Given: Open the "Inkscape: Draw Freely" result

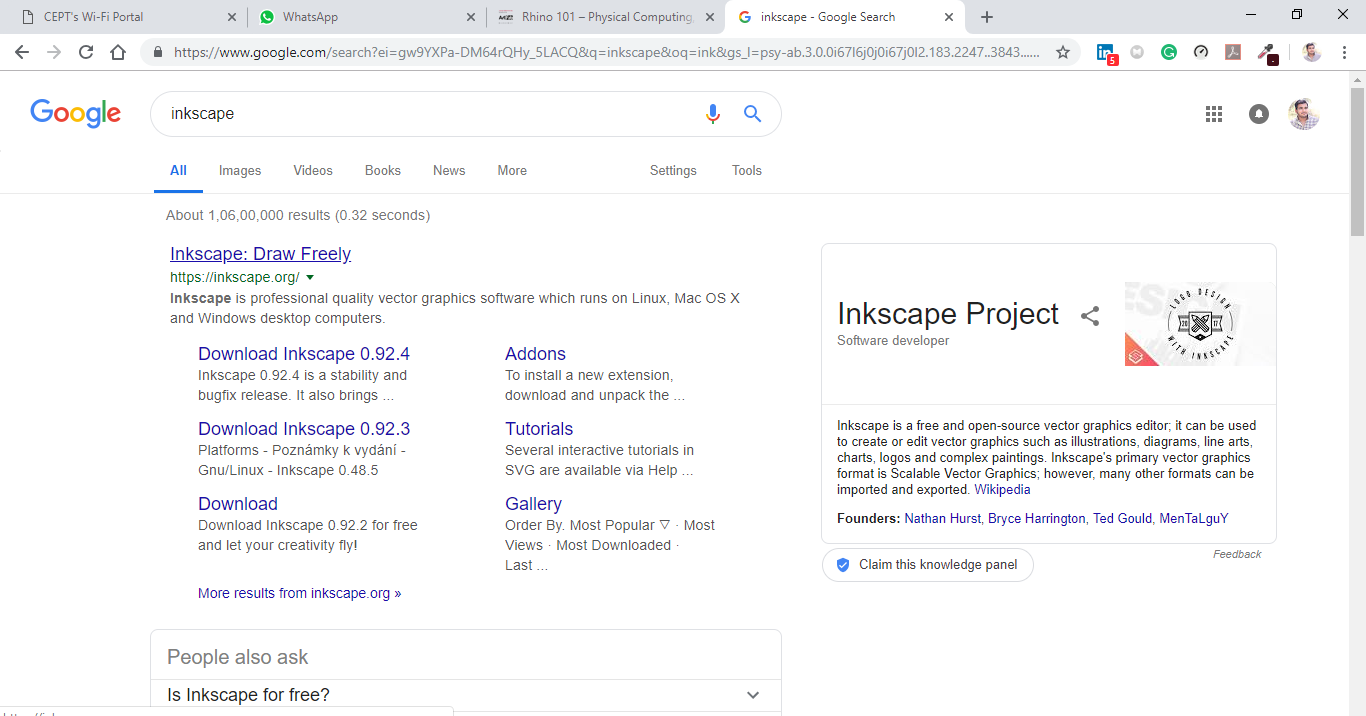Looking at the screenshot, I should point(260,254).
